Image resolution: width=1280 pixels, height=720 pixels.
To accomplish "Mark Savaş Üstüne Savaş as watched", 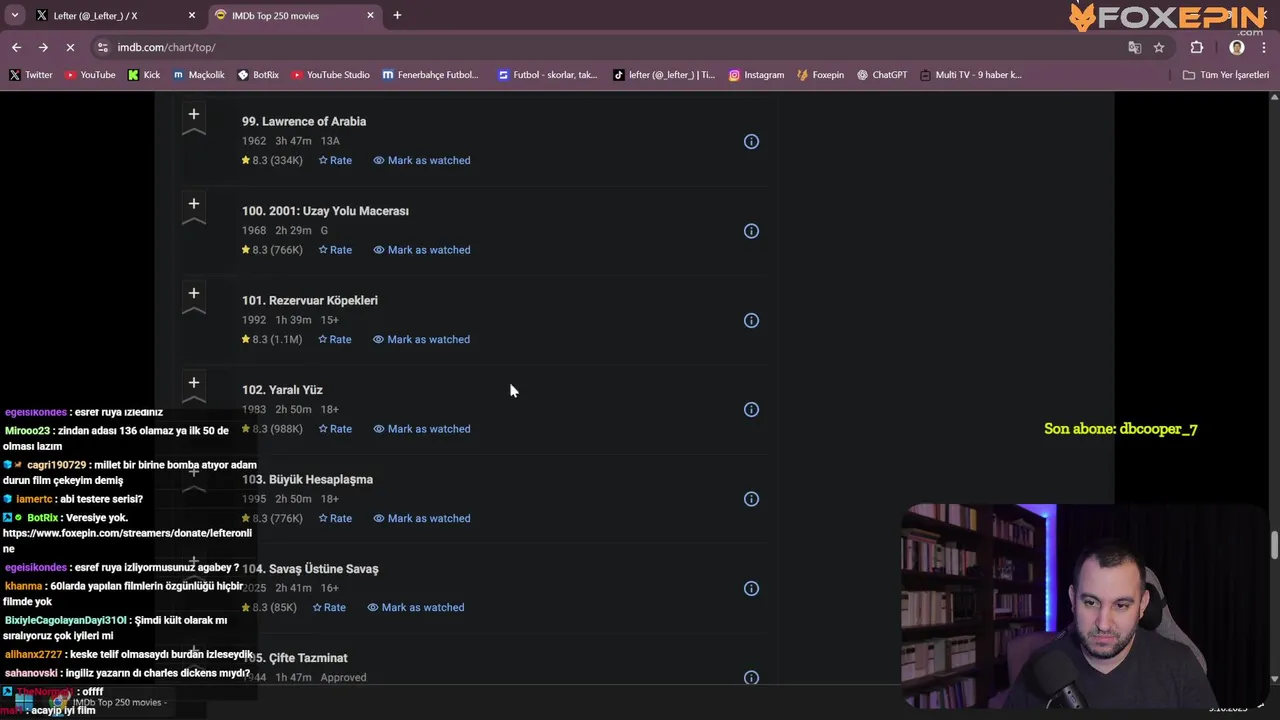I will pyautogui.click(x=416, y=607).
